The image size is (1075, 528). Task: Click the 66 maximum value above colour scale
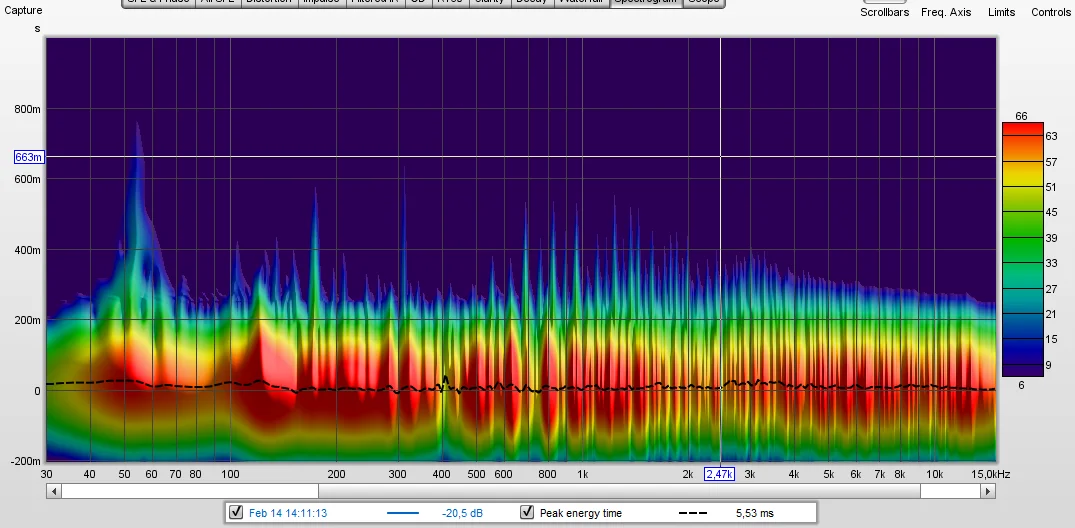[x=1022, y=116]
